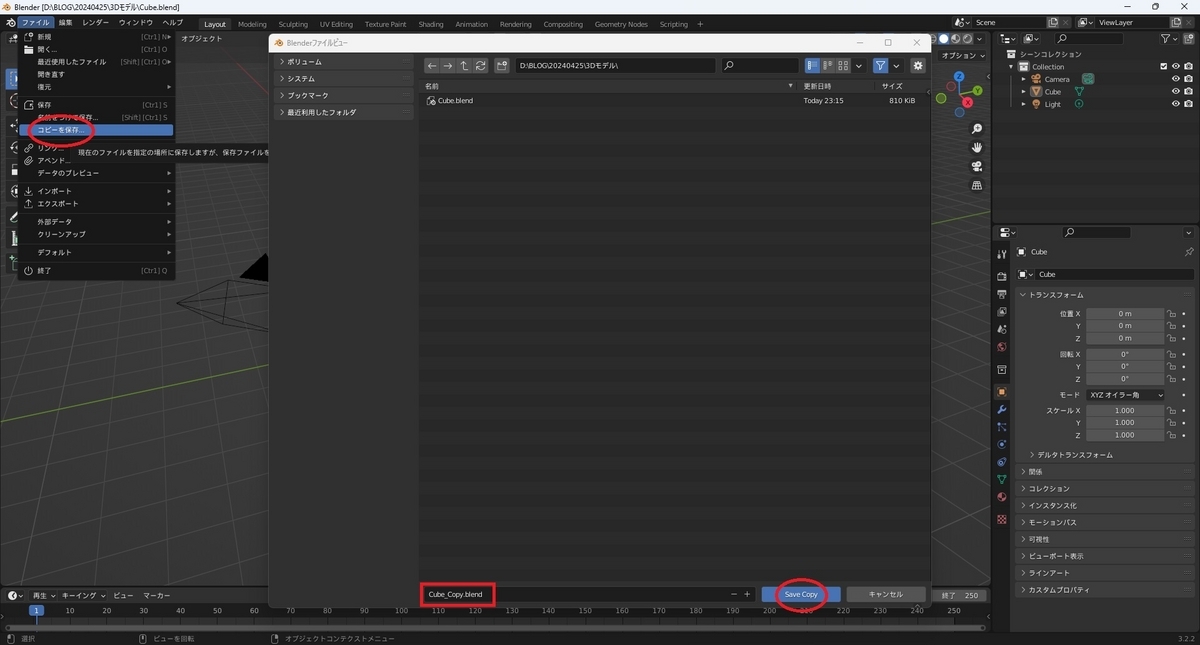Open Material properties tab
1200x645 pixels.
tap(1002, 497)
